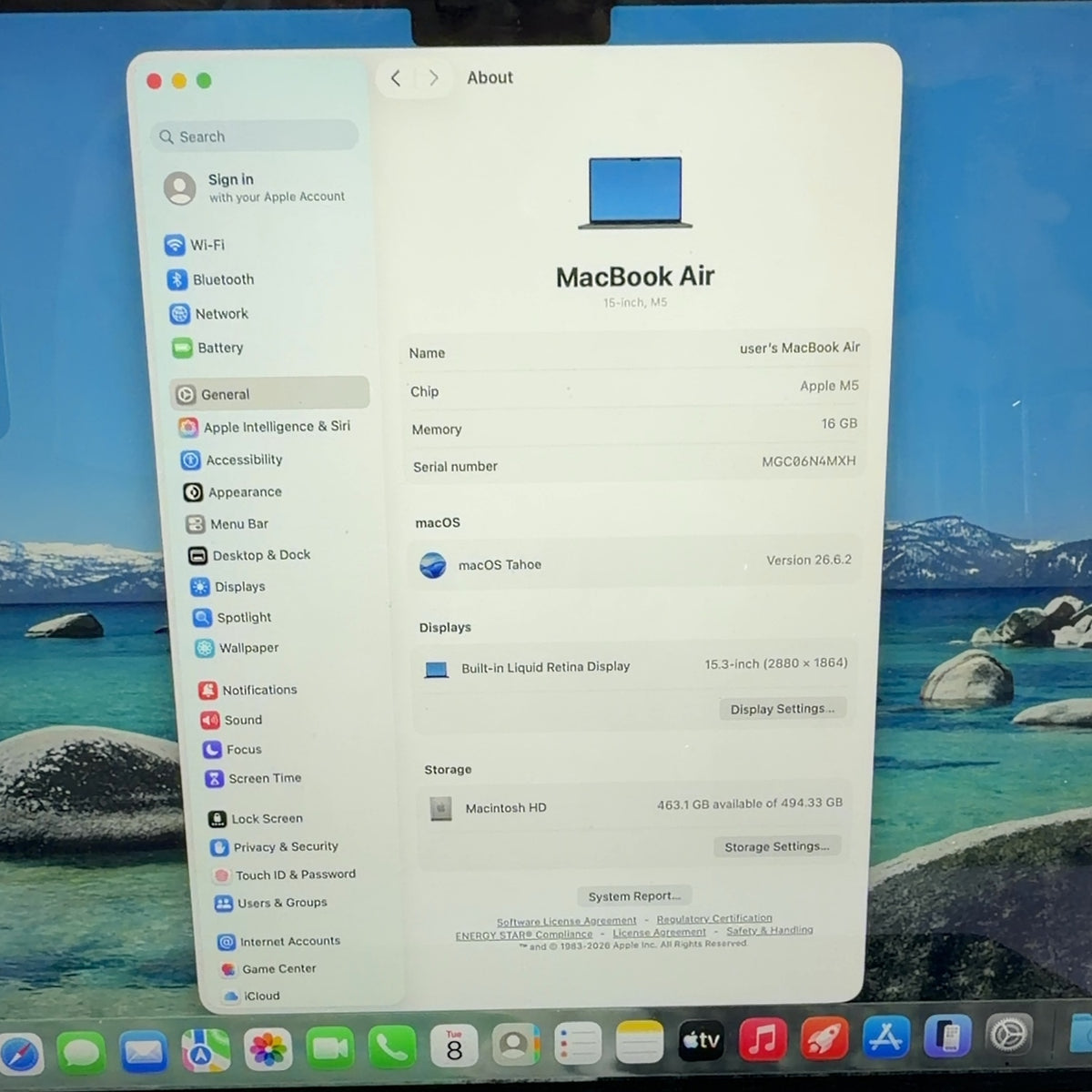Open Lock Screen settings
1092x1092 pixels.
click(256, 819)
